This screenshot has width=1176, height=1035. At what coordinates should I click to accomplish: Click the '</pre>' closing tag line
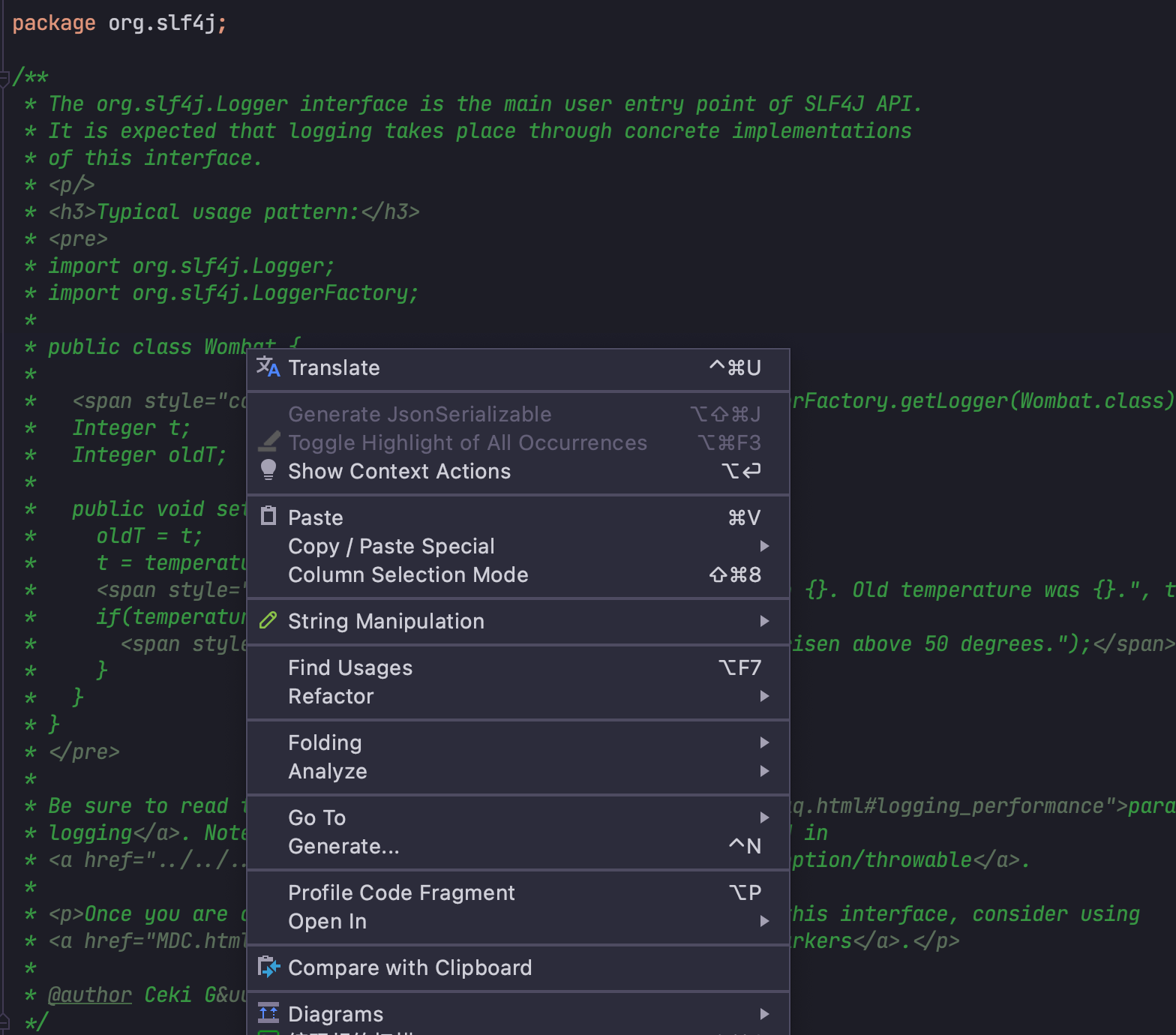coord(84,752)
